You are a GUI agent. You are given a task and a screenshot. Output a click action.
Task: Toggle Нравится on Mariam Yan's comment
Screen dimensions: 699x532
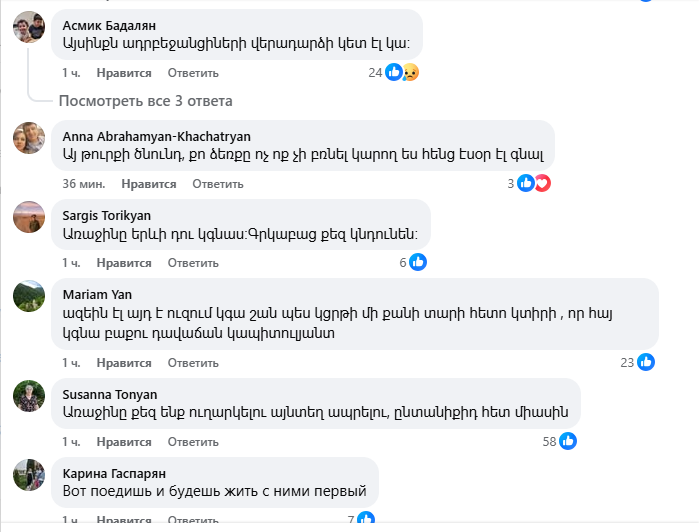pos(124,362)
